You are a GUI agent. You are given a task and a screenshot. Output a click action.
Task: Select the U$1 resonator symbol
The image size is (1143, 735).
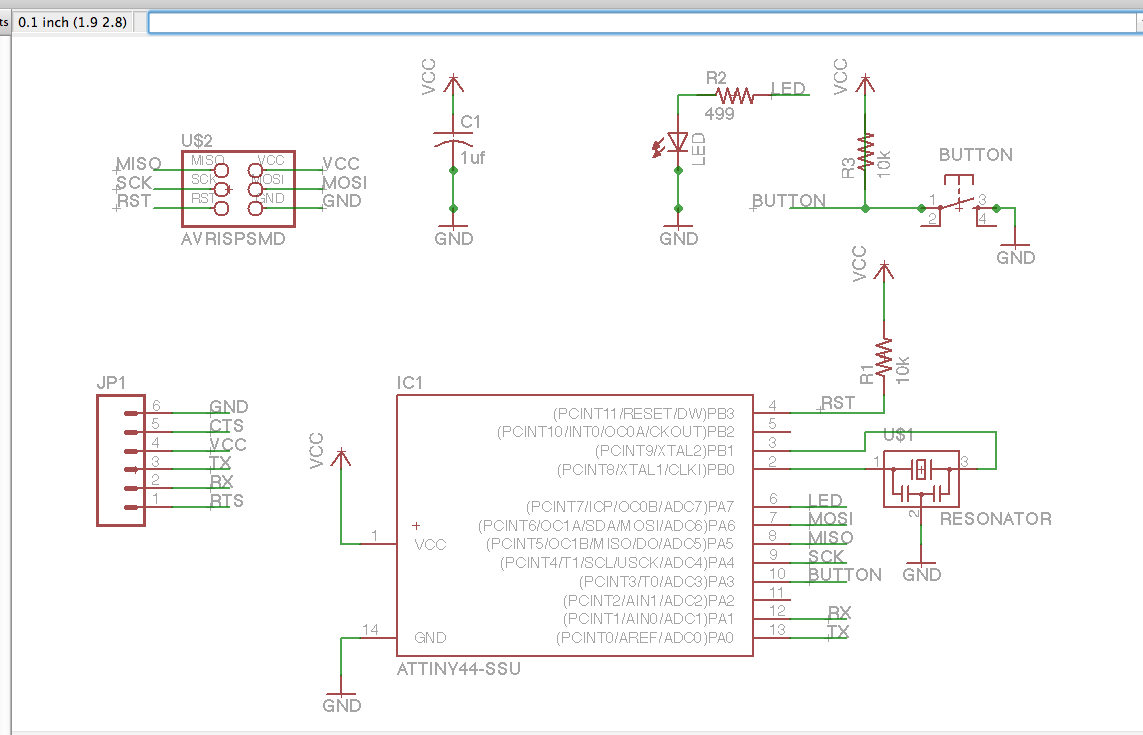coord(921,478)
